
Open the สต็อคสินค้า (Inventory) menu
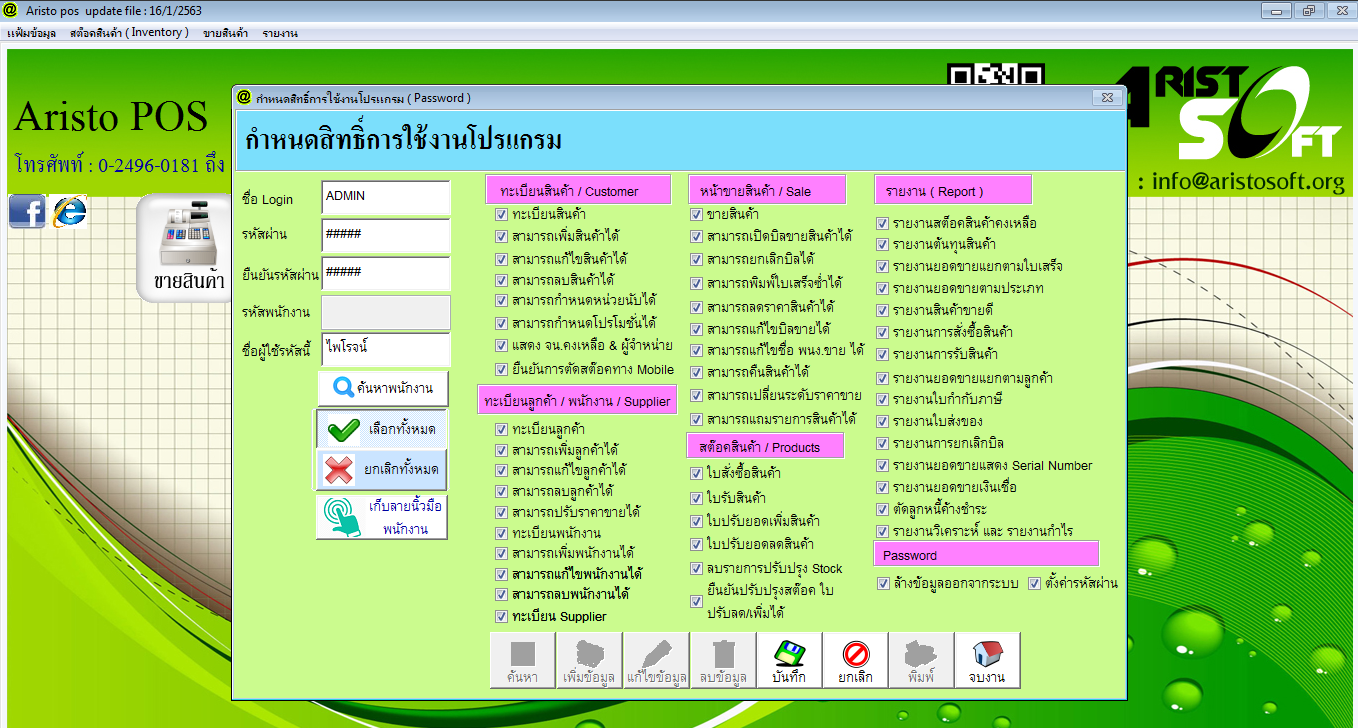coord(129,33)
